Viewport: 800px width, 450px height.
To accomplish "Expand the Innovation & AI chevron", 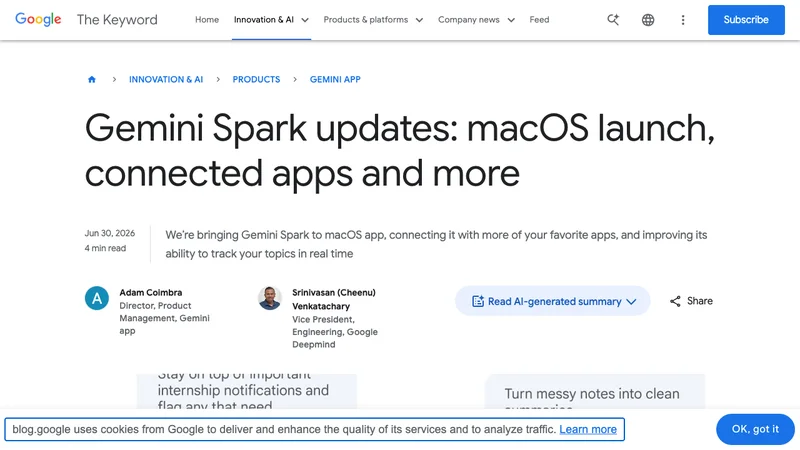I will [x=305, y=20].
